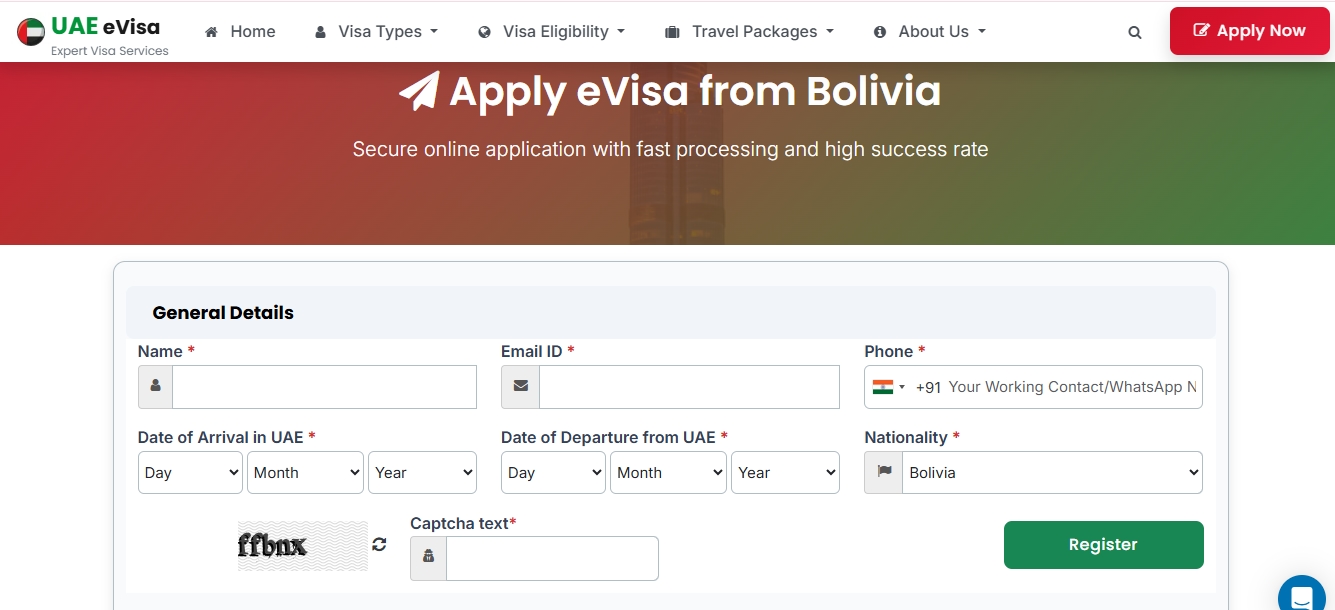Open the India flag country code selector
This screenshot has width=1335, height=610.
point(888,387)
